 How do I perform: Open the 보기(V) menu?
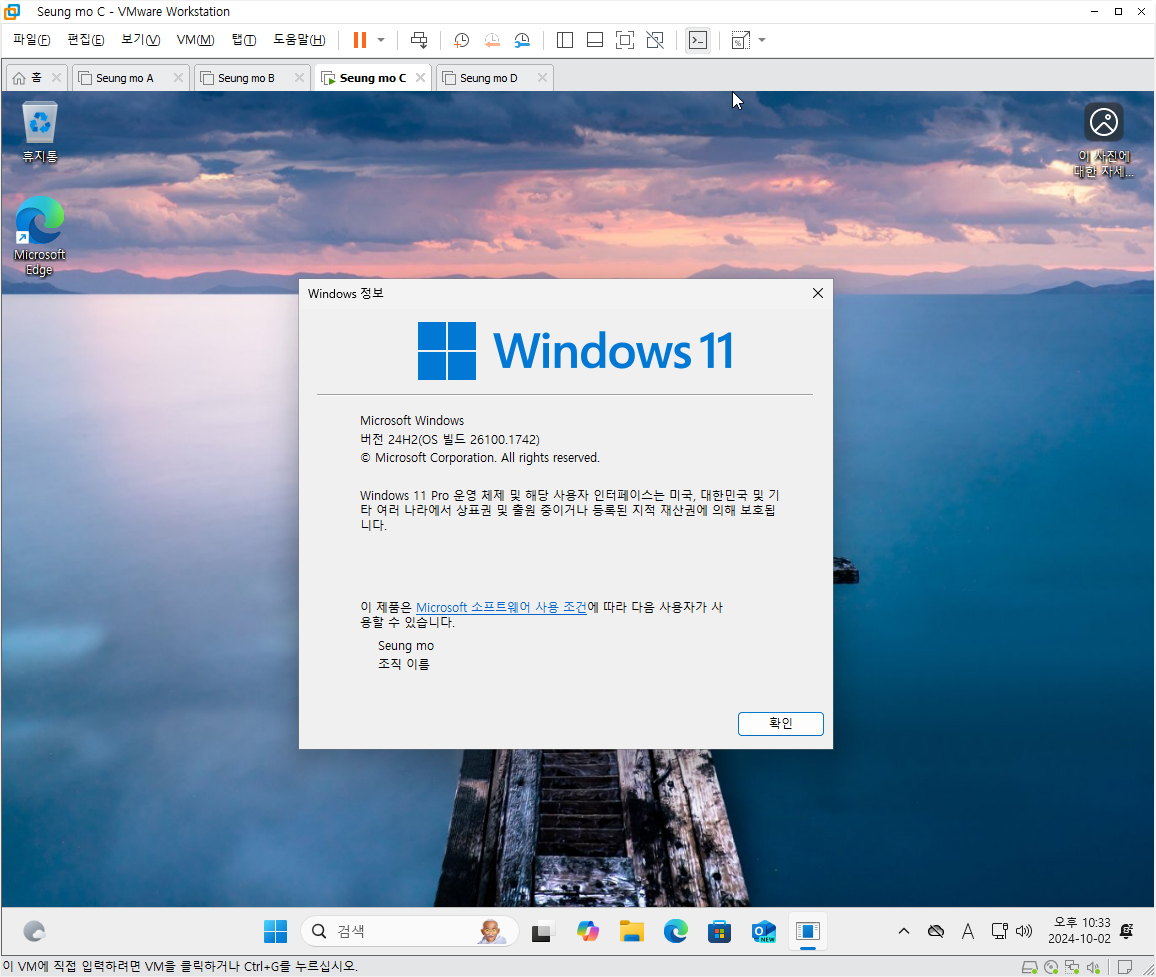pos(141,40)
